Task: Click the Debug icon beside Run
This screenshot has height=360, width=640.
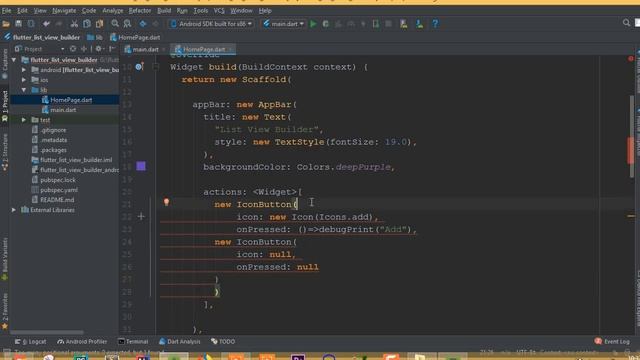Action: (326, 24)
